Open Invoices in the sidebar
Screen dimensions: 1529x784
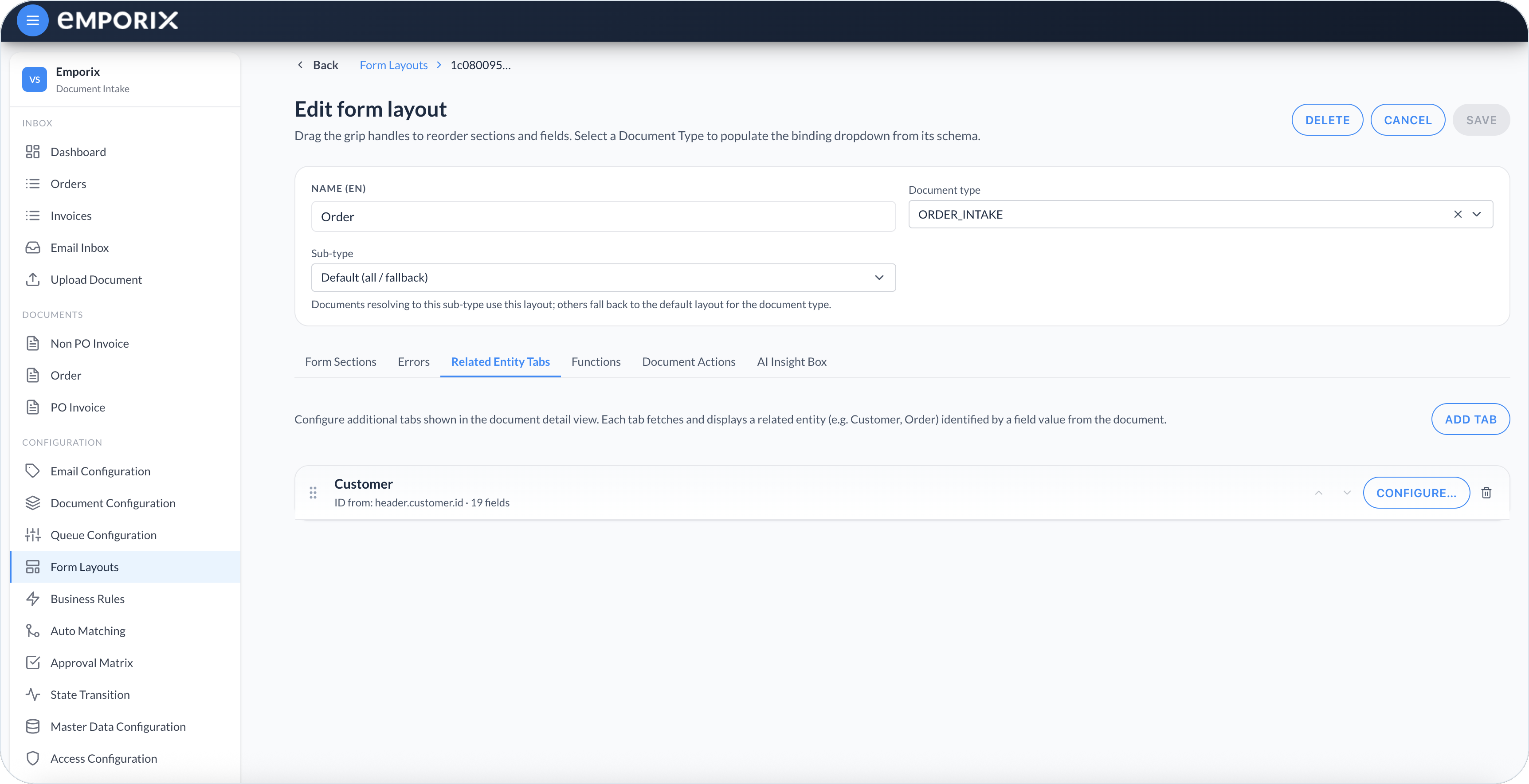point(125,216)
